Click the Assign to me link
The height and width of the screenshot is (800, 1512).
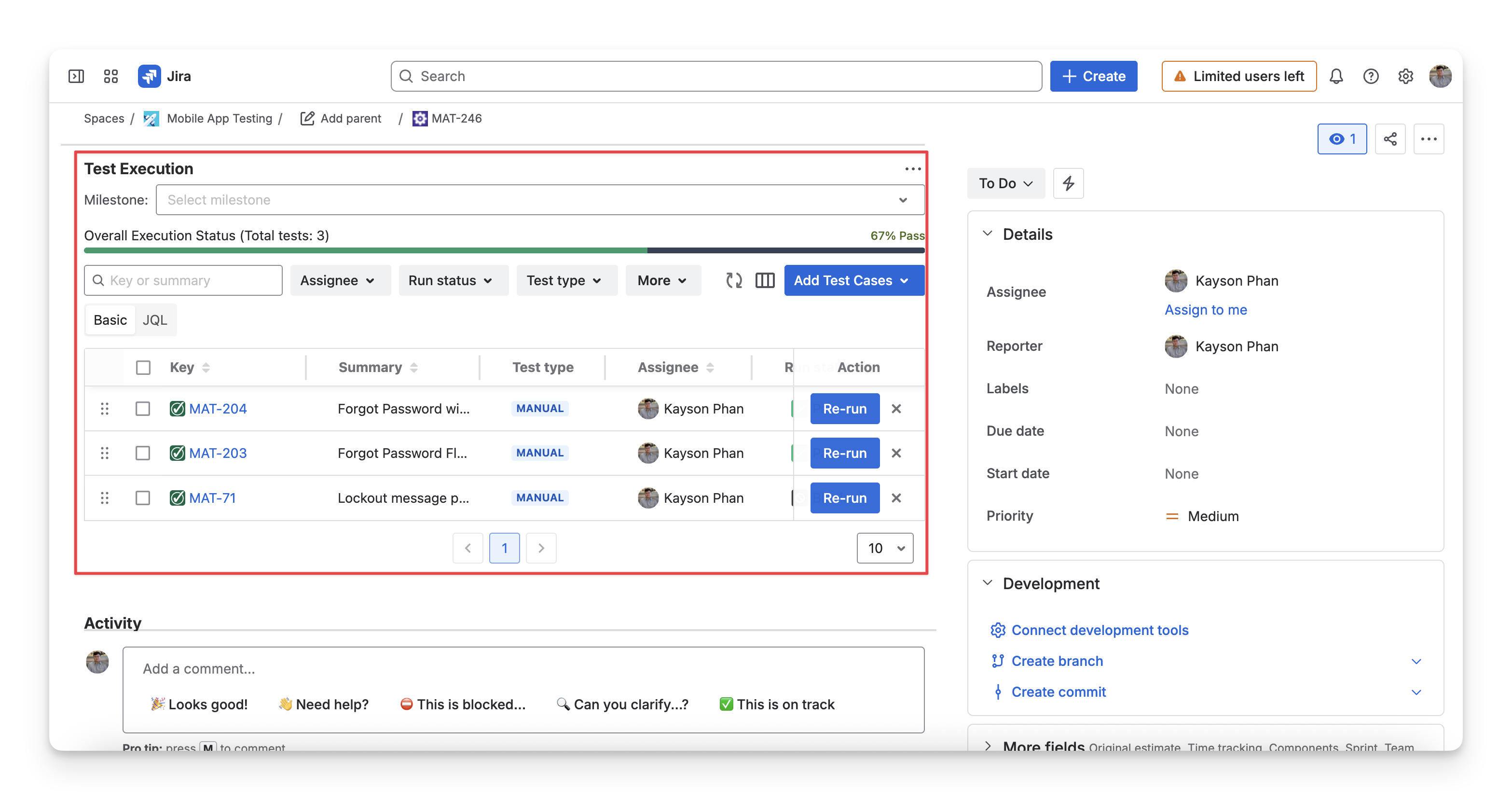click(x=1206, y=310)
